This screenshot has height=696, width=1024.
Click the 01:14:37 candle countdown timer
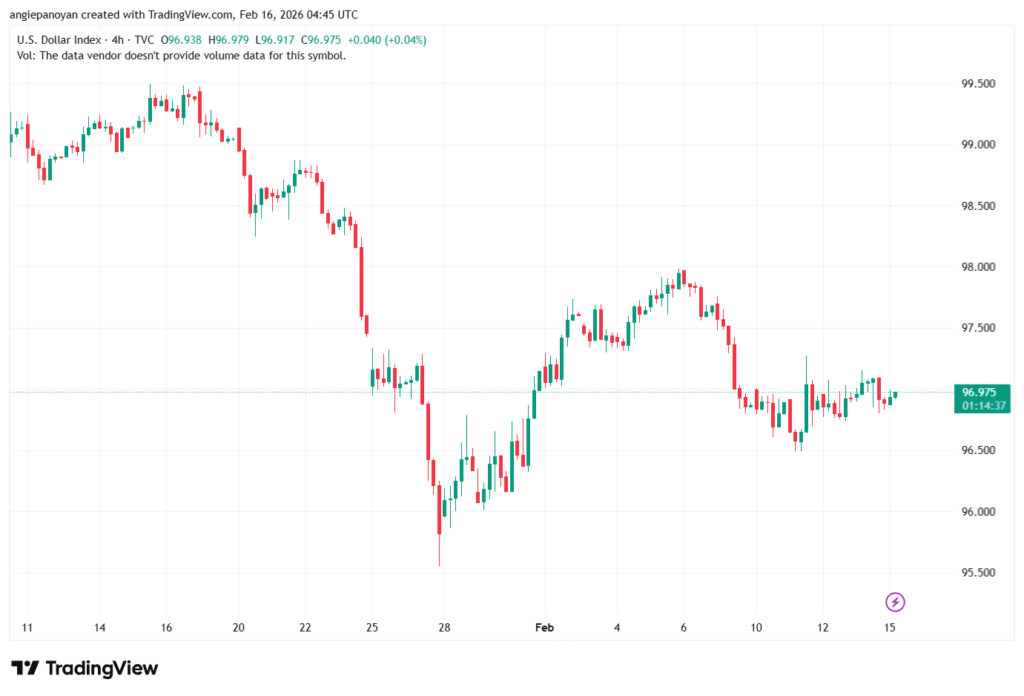point(982,406)
